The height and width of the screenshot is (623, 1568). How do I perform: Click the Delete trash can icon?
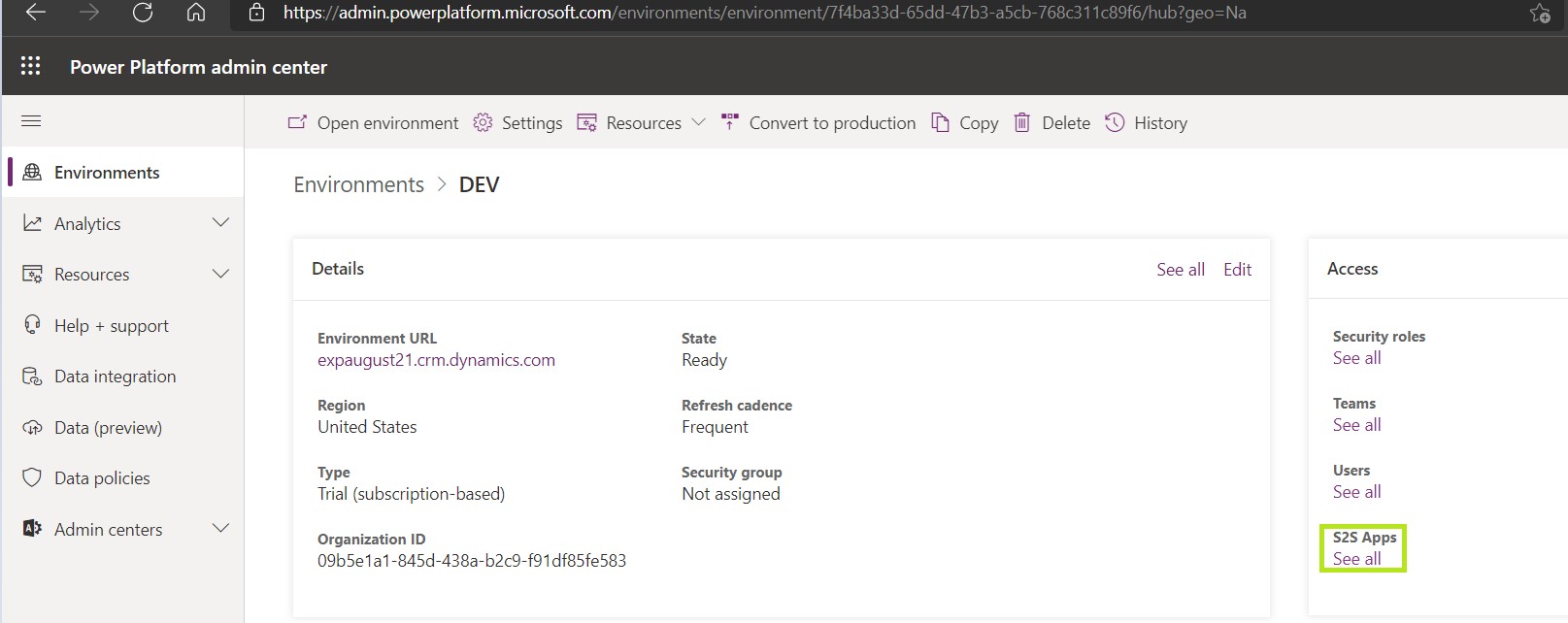pyautogui.click(x=1022, y=122)
